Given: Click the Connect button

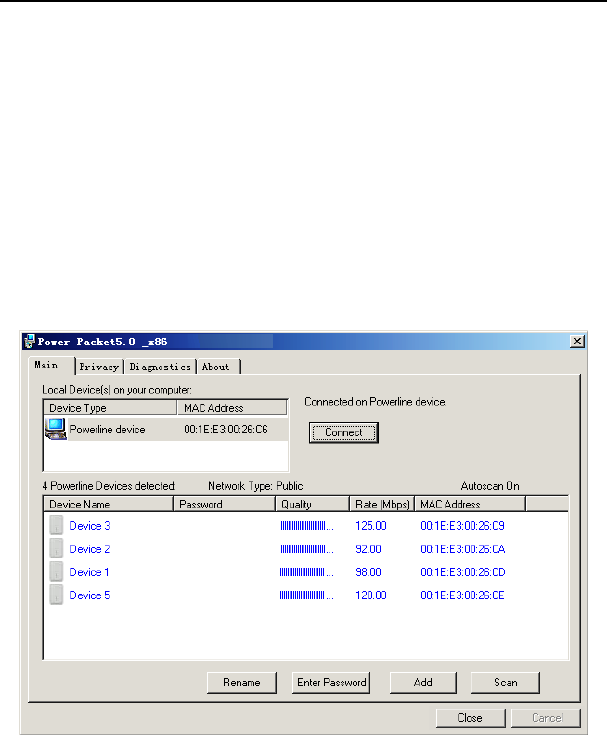Looking at the screenshot, I should 344,432.
